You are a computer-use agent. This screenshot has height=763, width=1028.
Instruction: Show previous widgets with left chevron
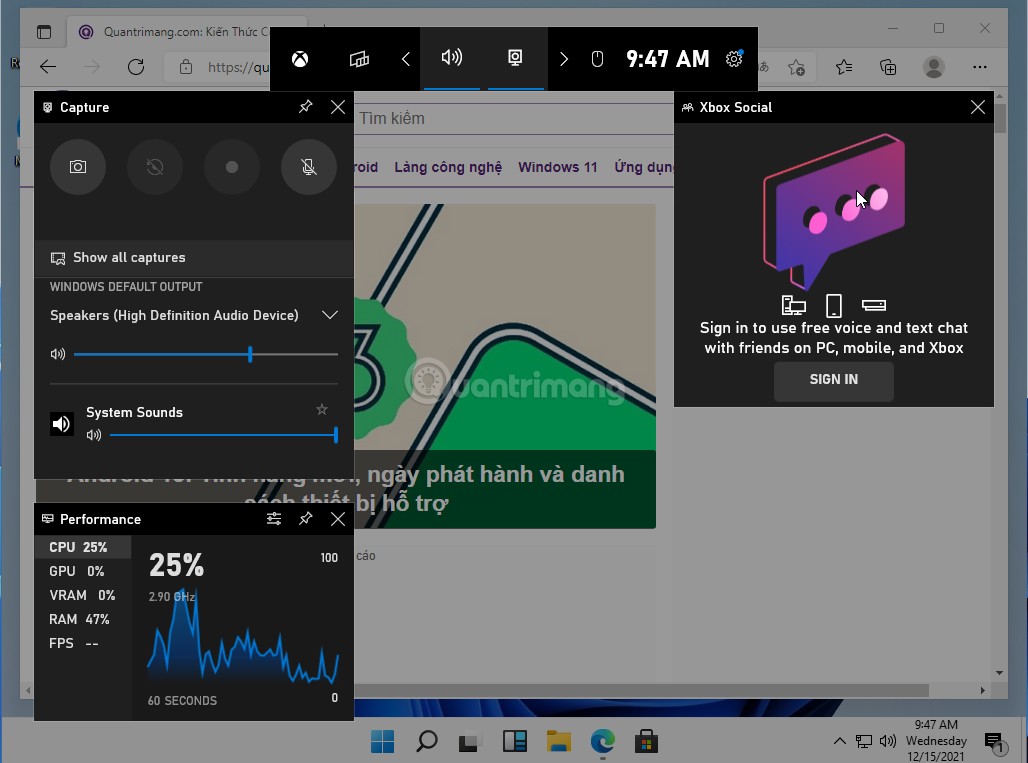tap(405, 60)
